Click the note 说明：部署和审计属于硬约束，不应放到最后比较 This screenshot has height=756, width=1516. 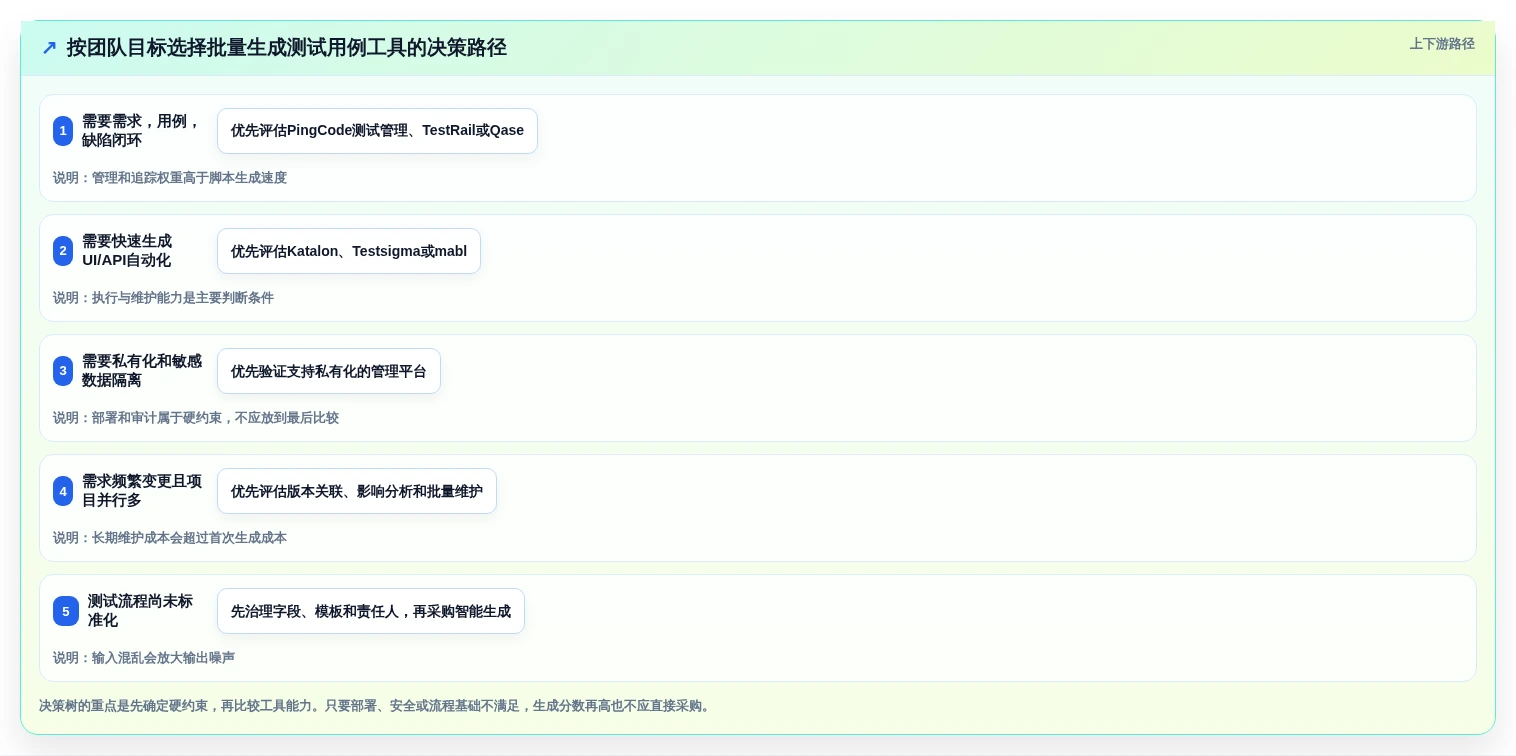tap(196, 418)
